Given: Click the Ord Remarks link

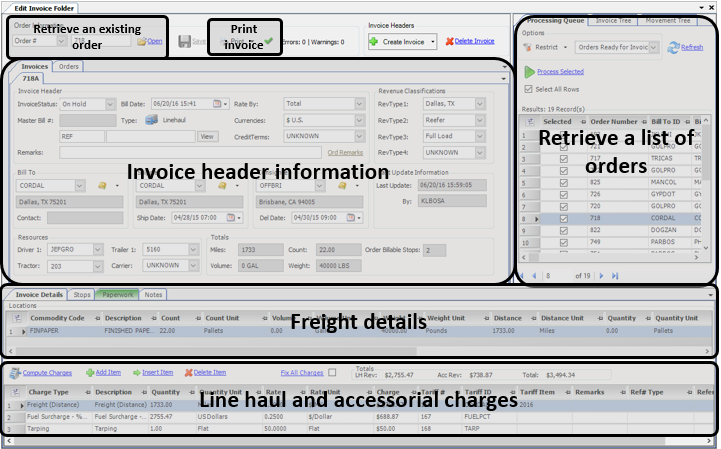Looking at the screenshot, I should pos(345,152).
